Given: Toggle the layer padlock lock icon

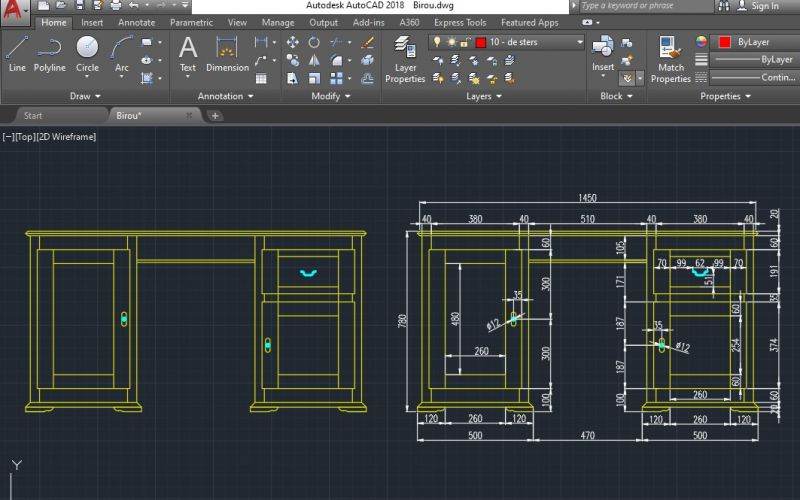Looking at the screenshot, I should coord(465,42).
